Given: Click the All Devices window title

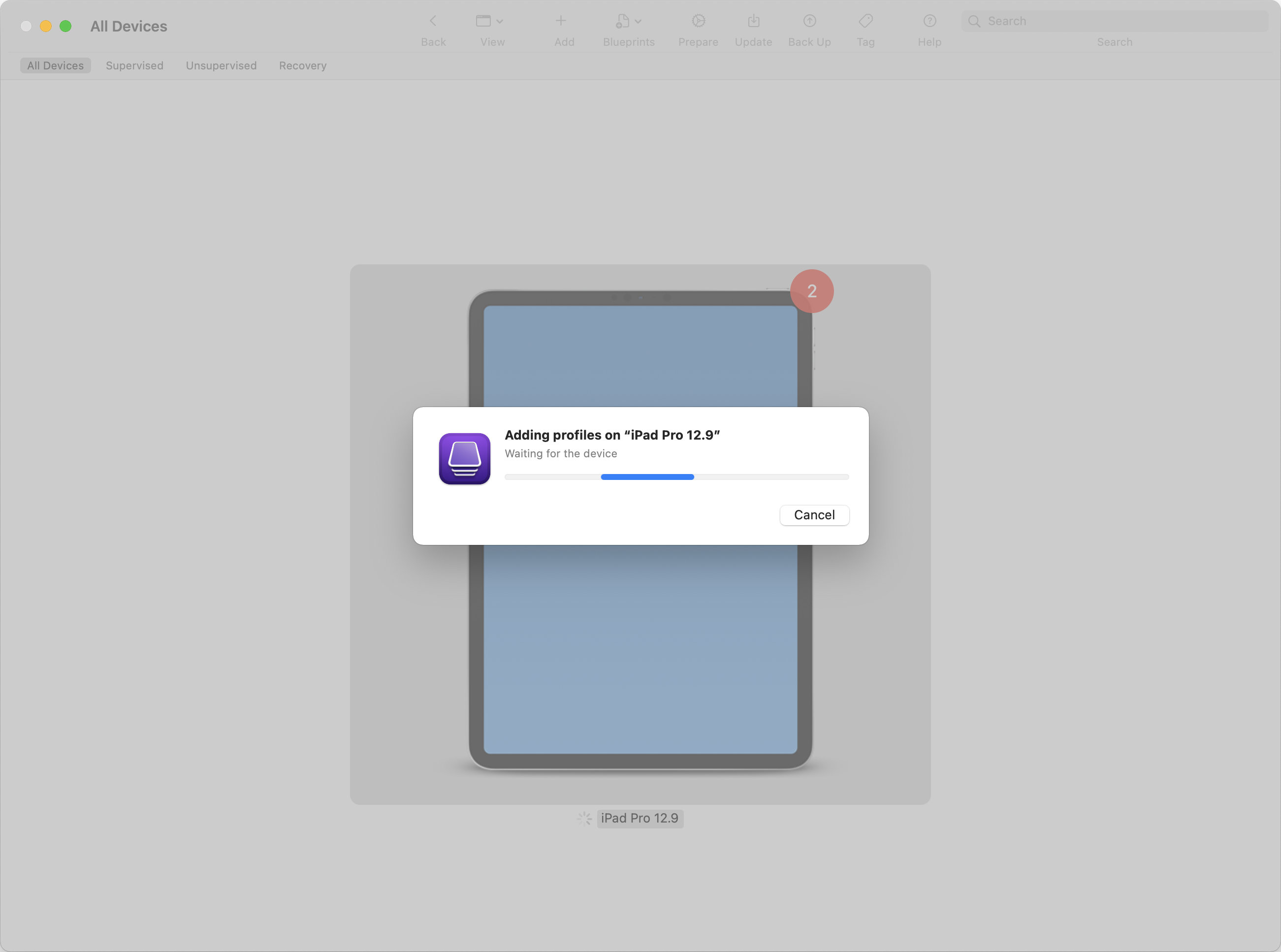Looking at the screenshot, I should coord(128,27).
